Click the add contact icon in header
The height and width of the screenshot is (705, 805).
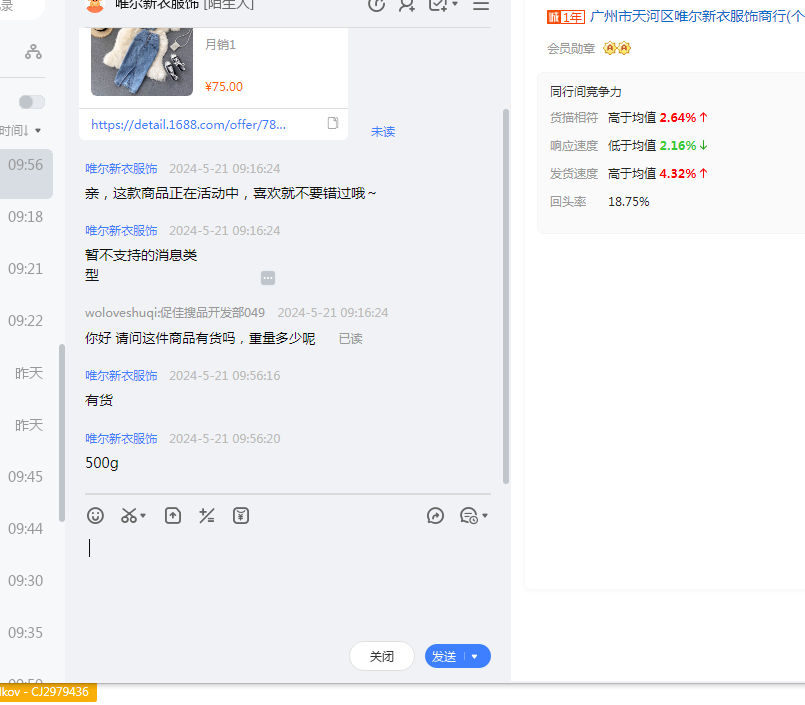(406, 5)
